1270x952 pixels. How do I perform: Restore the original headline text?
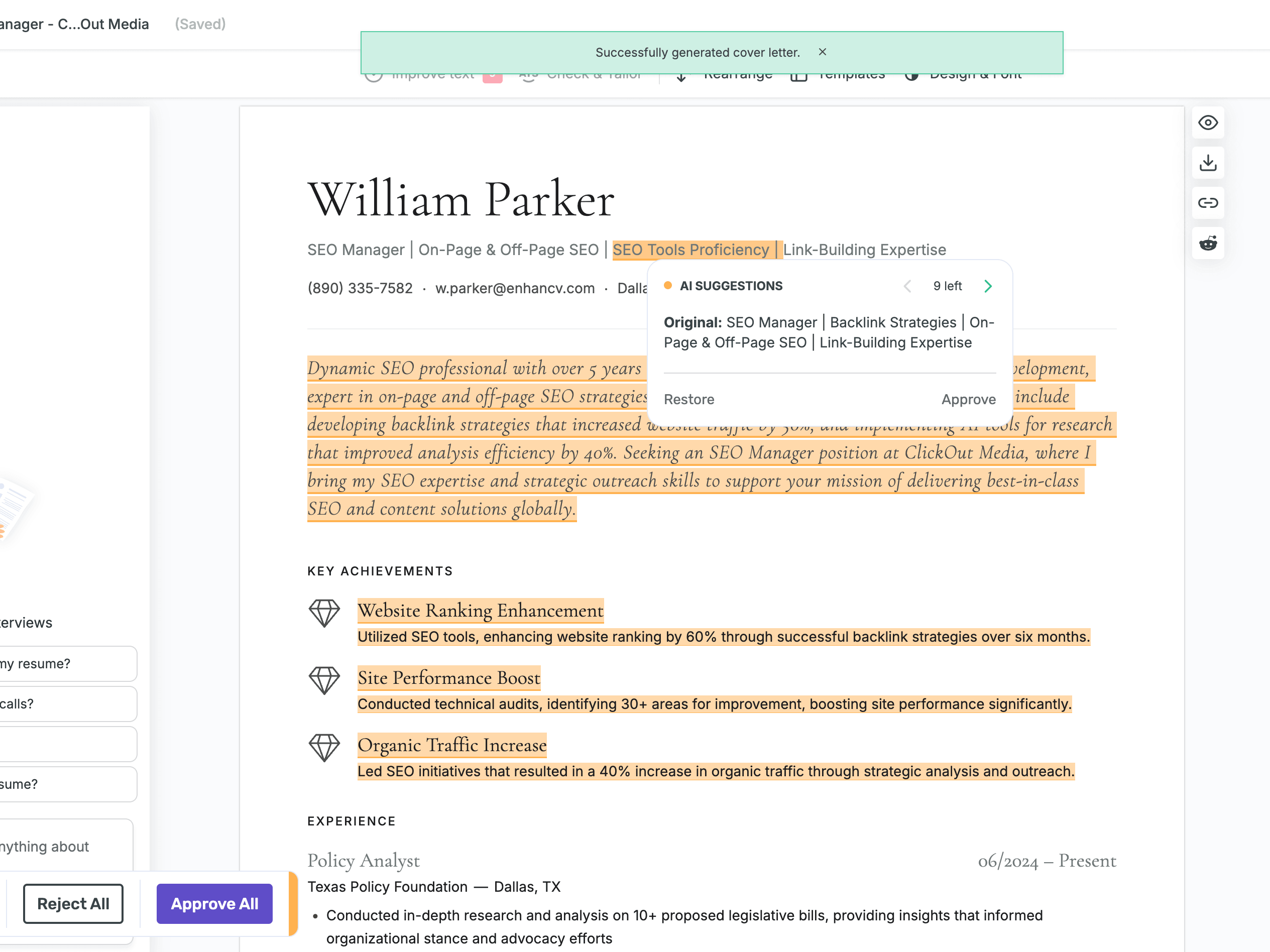pyautogui.click(x=689, y=400)
